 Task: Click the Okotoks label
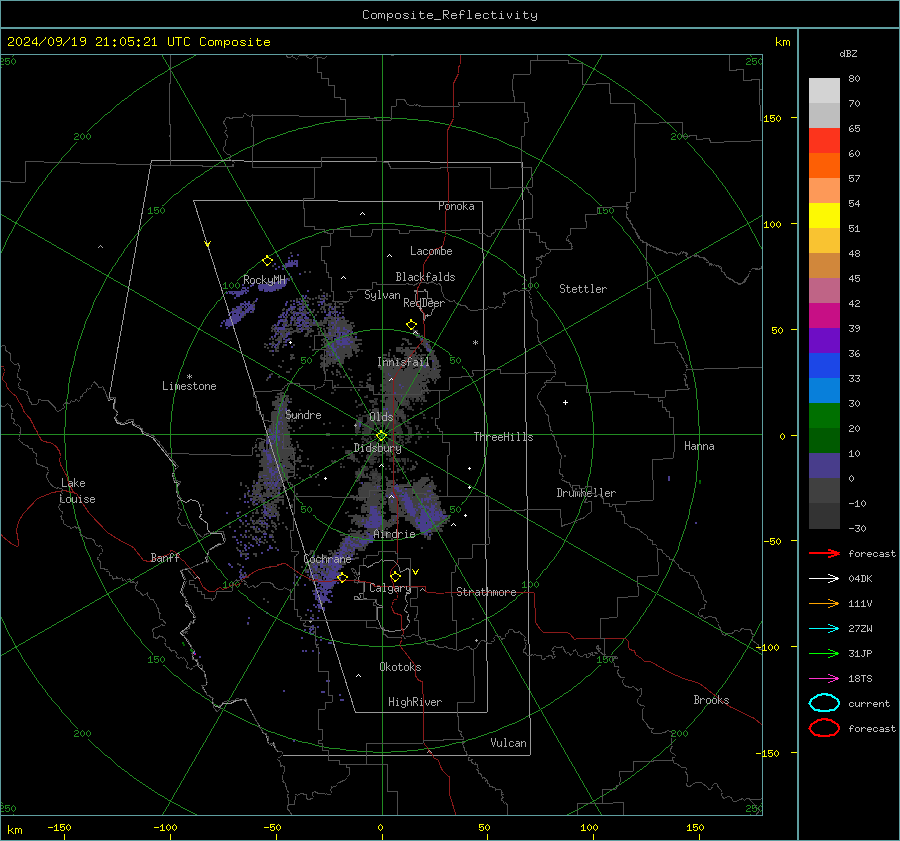(400, 667)
